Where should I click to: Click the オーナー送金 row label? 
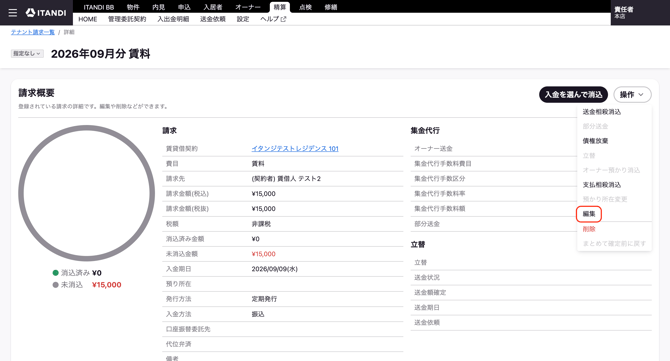(433, 149)
